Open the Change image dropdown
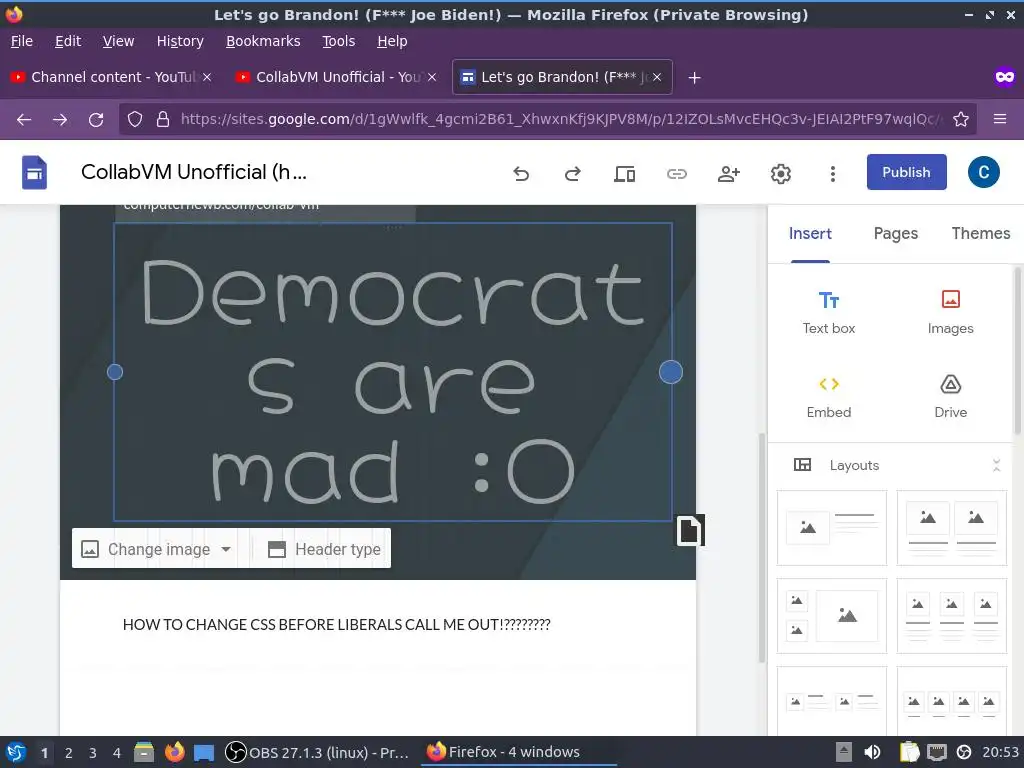The width and height of the screenshot is (1024, 768). [157, 549]
